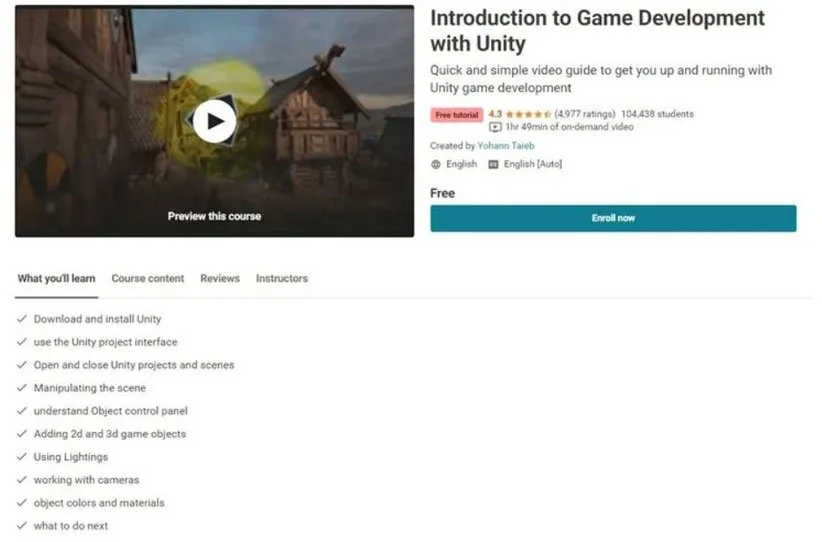The image size is (822, 542).
Task: Switch to the Reviews tab
Action: coord(220,278)
